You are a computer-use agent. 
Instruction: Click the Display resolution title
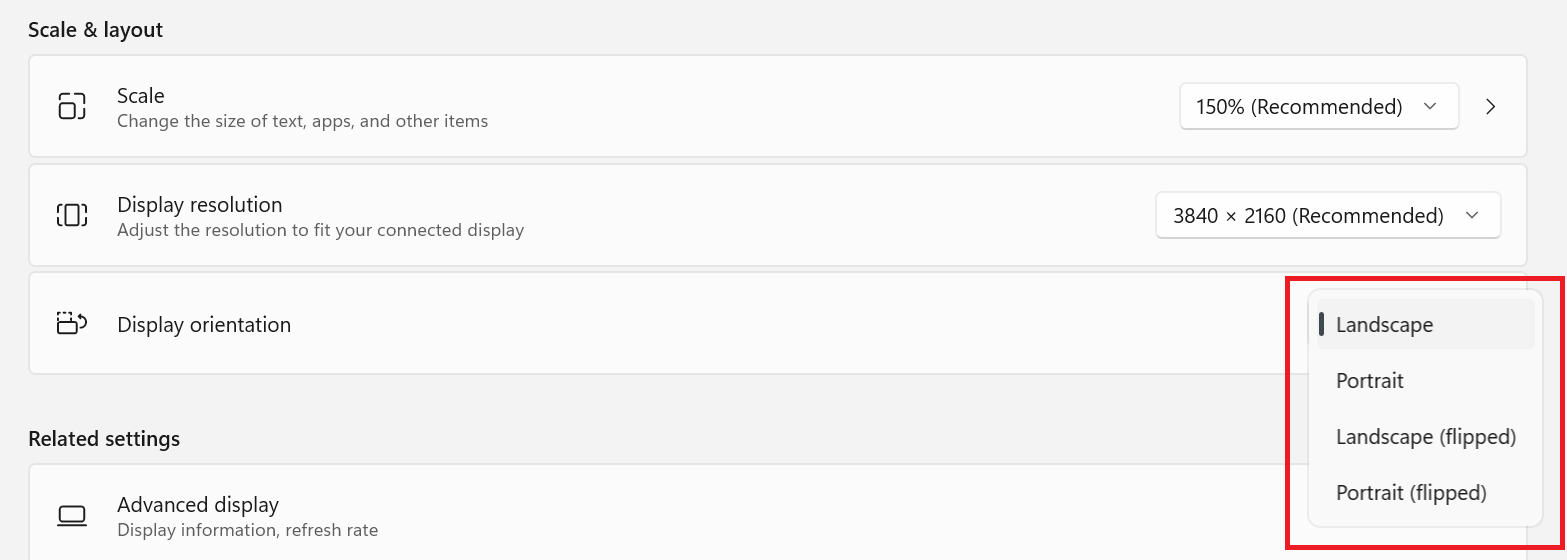(200, 205)
